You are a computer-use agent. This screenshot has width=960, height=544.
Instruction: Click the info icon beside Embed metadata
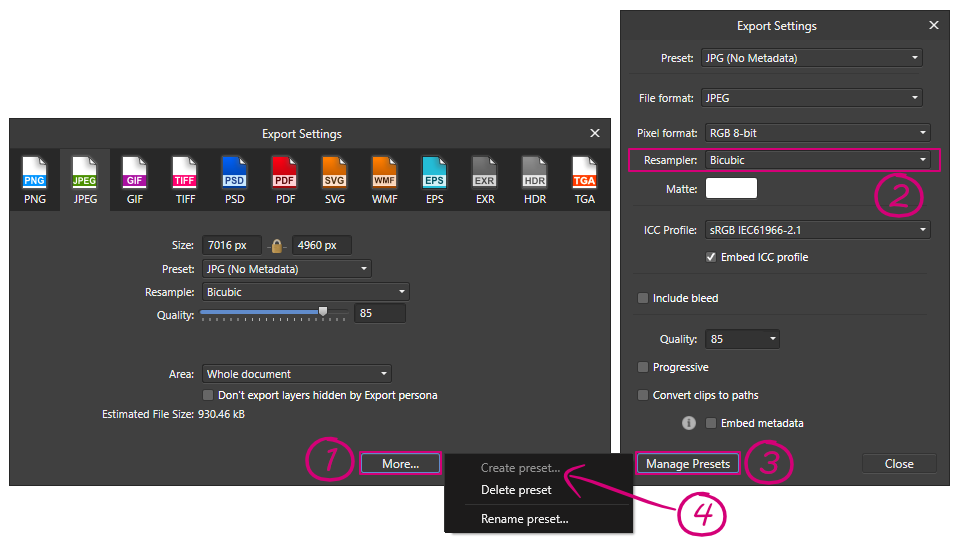click(689, 423)
